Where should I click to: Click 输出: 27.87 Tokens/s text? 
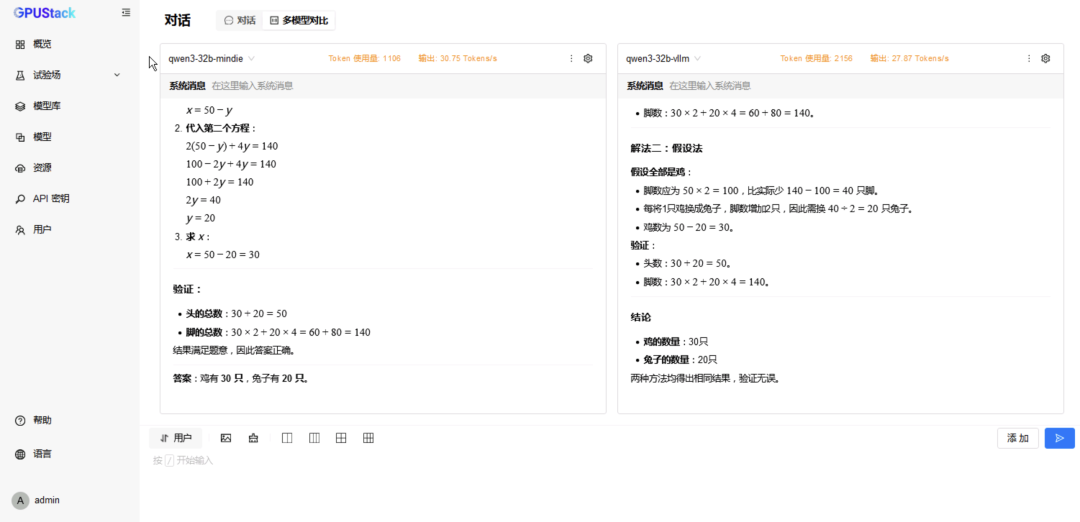909,59
